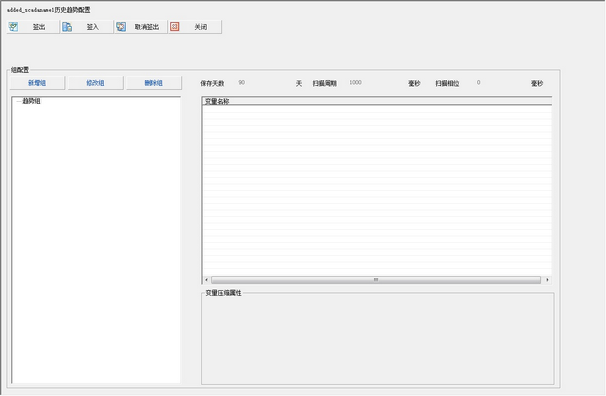Click the 删除组 delete group button
The height and width of the screenshot is (396, 606).
point(154,83)
